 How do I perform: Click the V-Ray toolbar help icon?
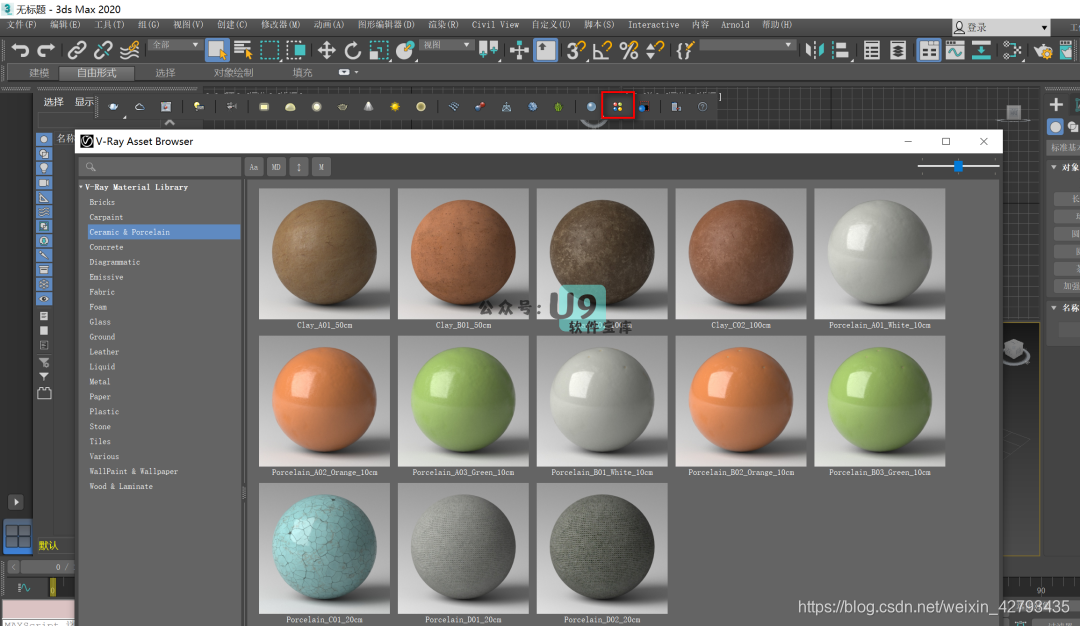click(x=703, y=107)
